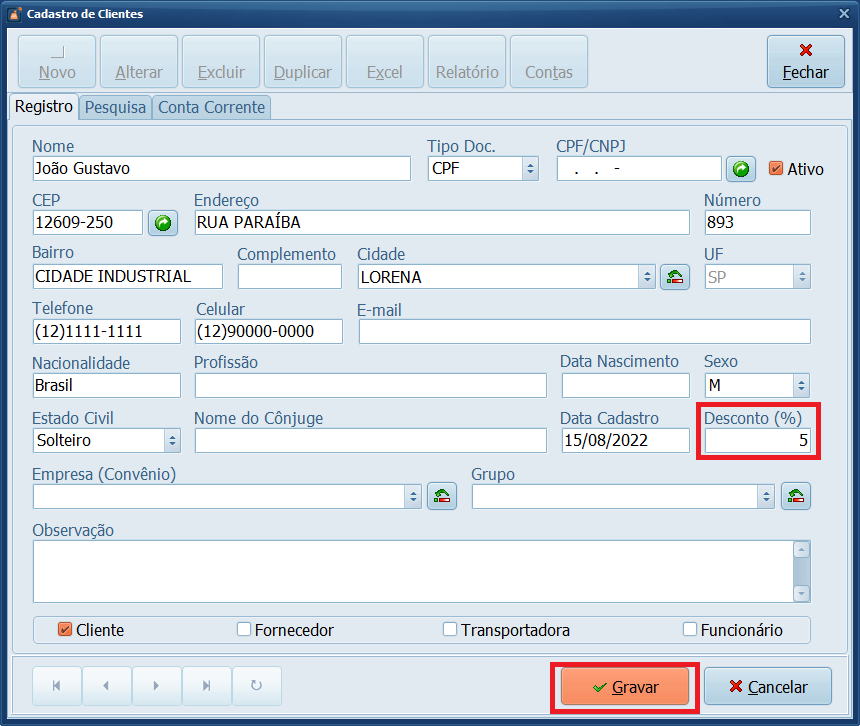
Task: Click the refresh record icon
Action: click(x=257, y=685)
